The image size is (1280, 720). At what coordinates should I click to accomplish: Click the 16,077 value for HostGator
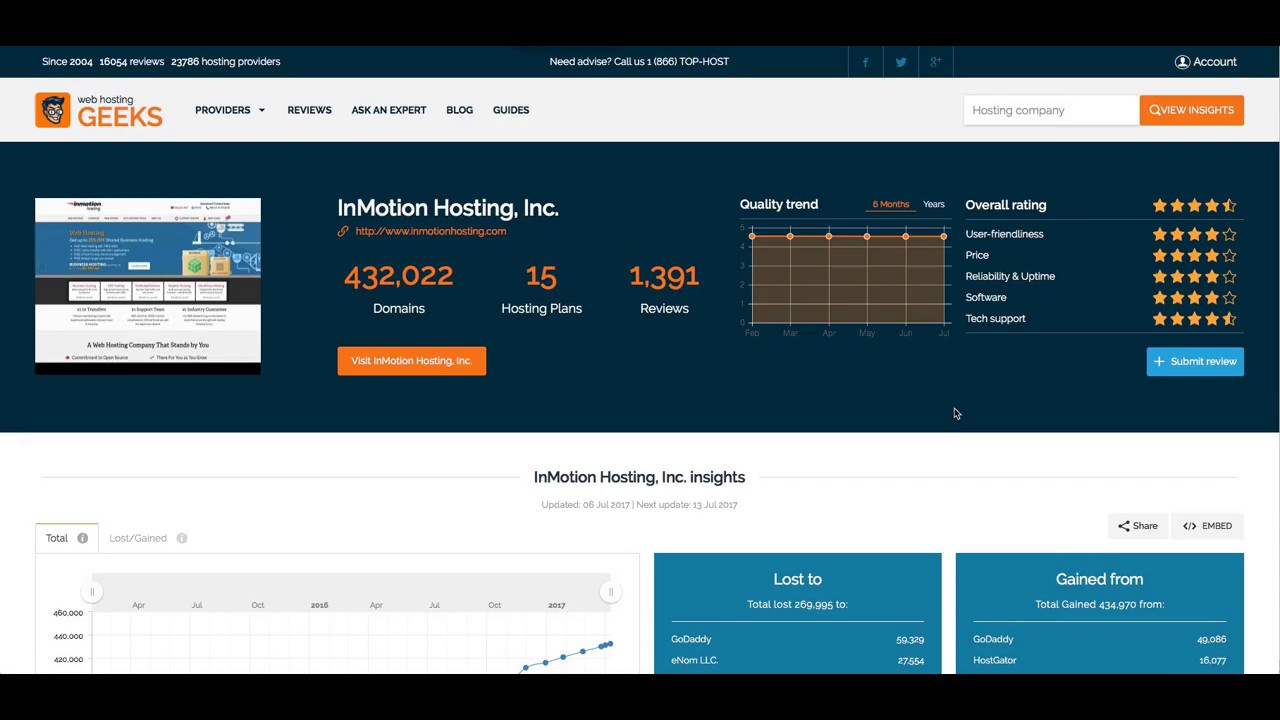tap(1212, 660)
